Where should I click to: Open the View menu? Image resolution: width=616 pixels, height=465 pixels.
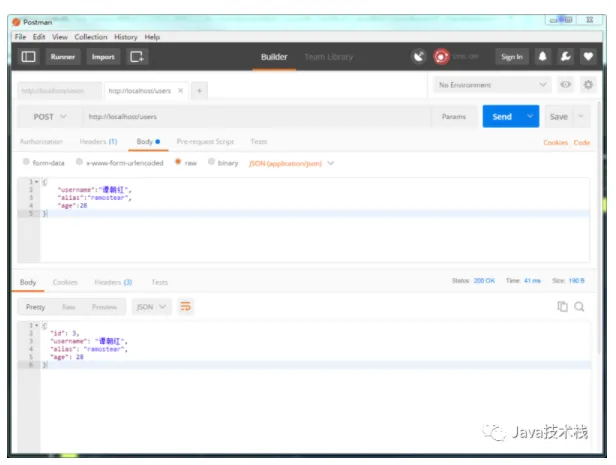click(x=60, y=37)
